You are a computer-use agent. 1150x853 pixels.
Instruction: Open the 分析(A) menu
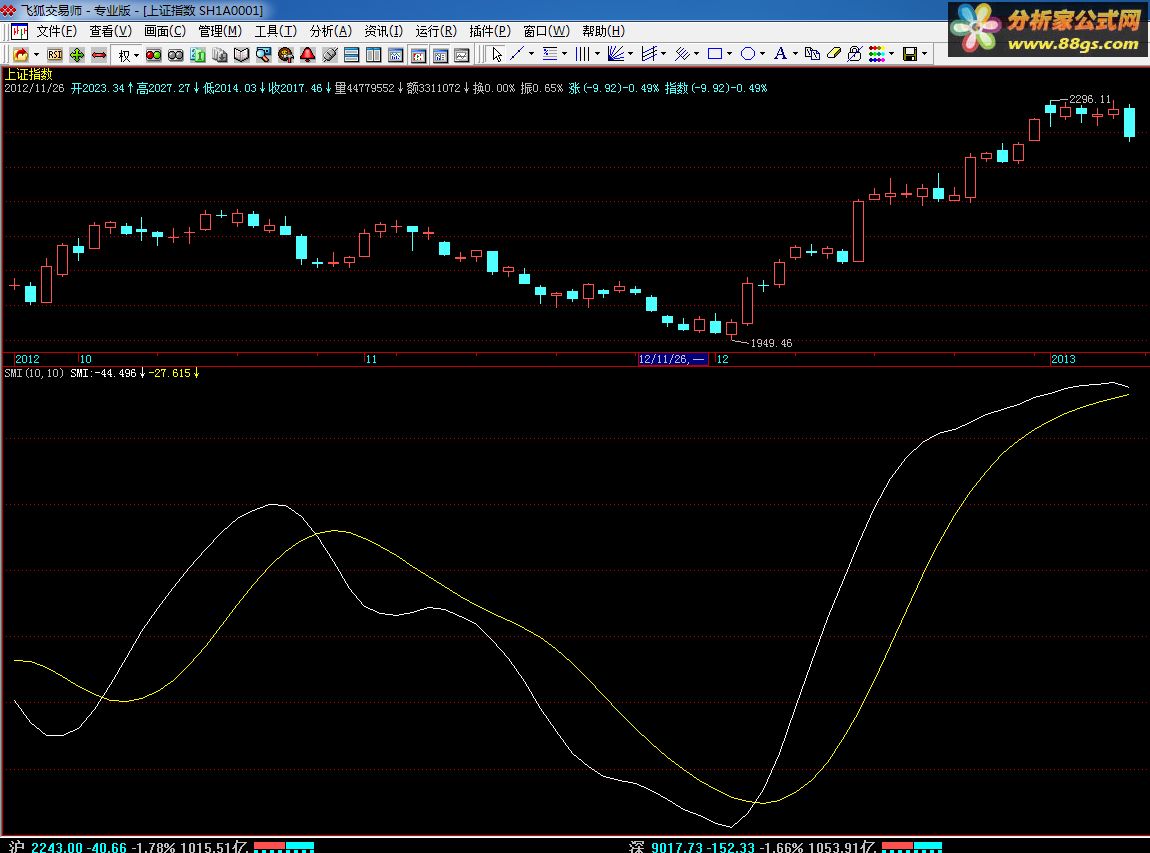[x=331, y=31]
